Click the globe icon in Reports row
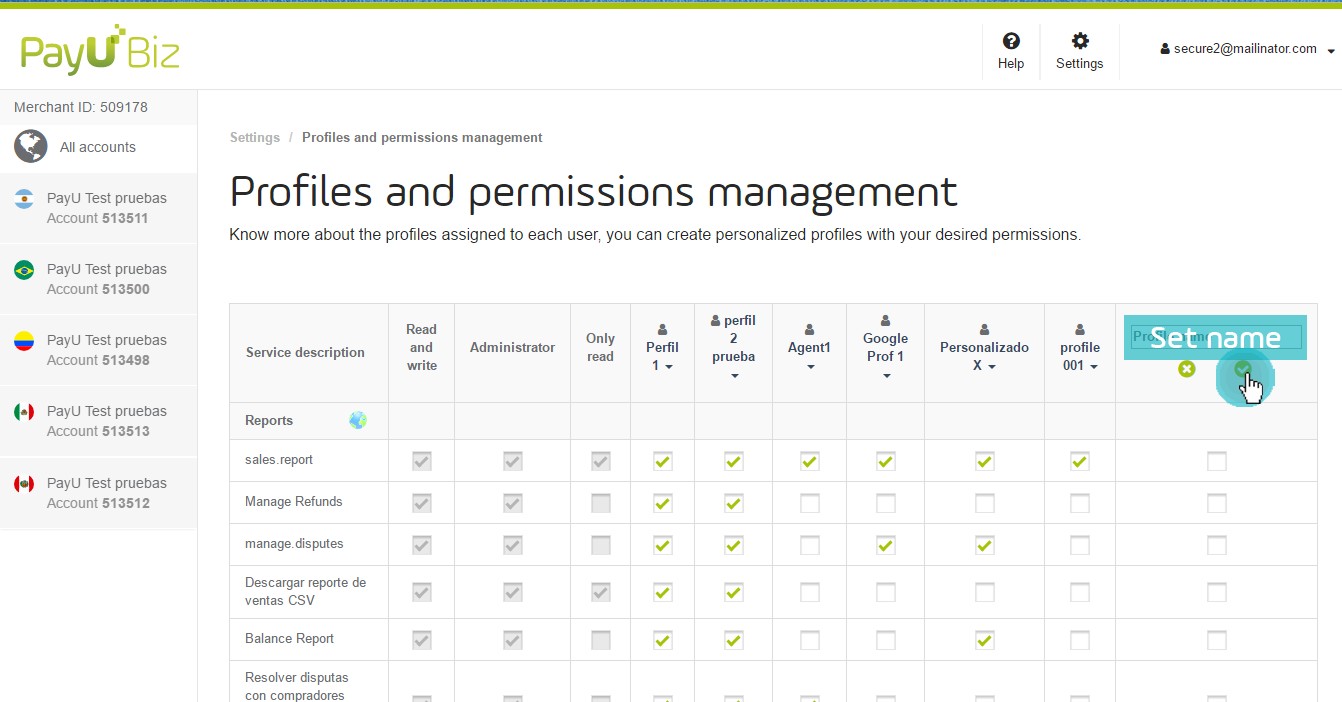Image resolution: width=1342 pixels, height=702 pixels. tap(358, 421)
